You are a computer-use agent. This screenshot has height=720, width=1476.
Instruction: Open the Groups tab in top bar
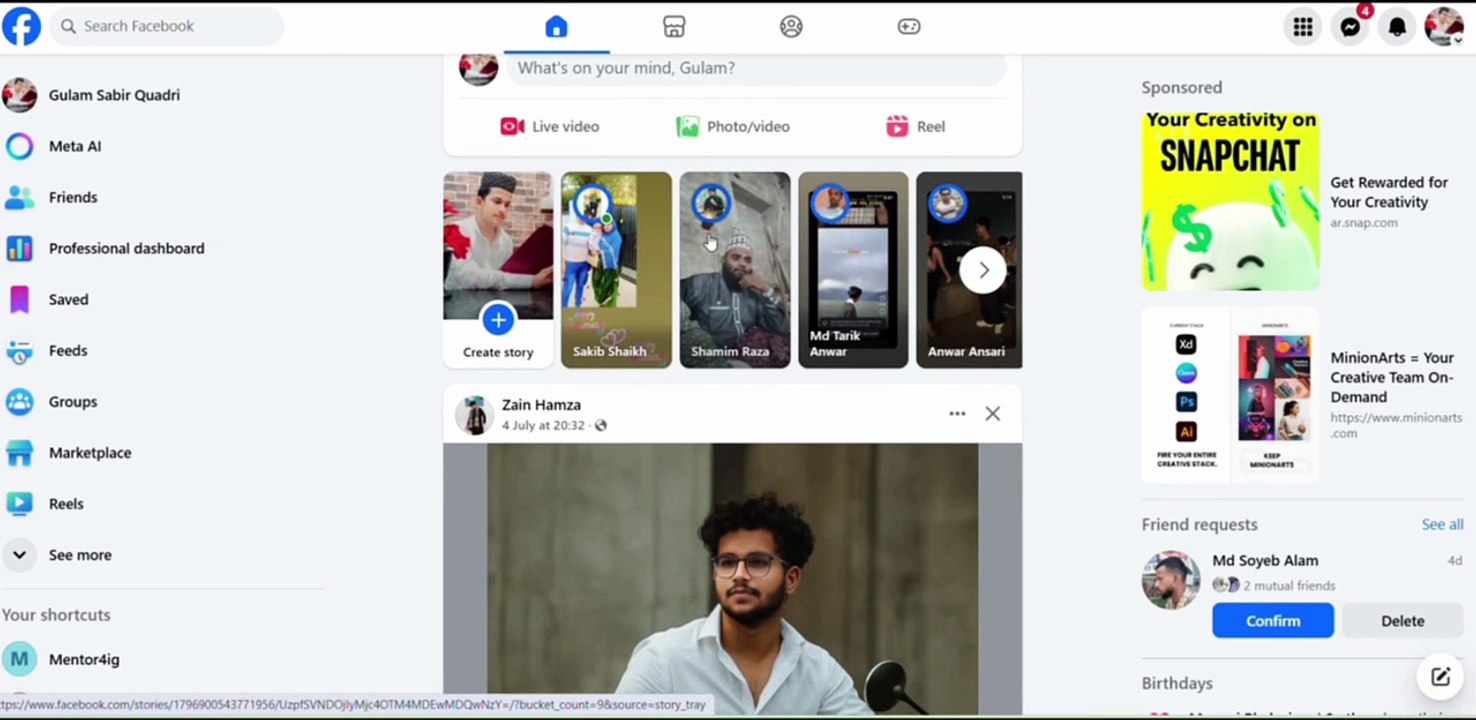791,27
